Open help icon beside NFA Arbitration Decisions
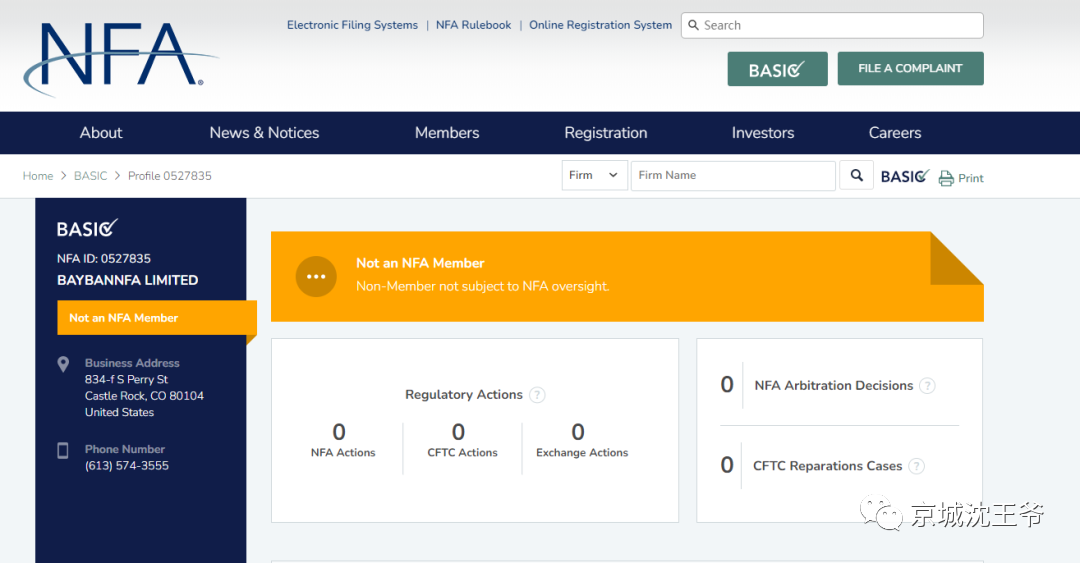The image size is (1080, 563). coord(928,386)
